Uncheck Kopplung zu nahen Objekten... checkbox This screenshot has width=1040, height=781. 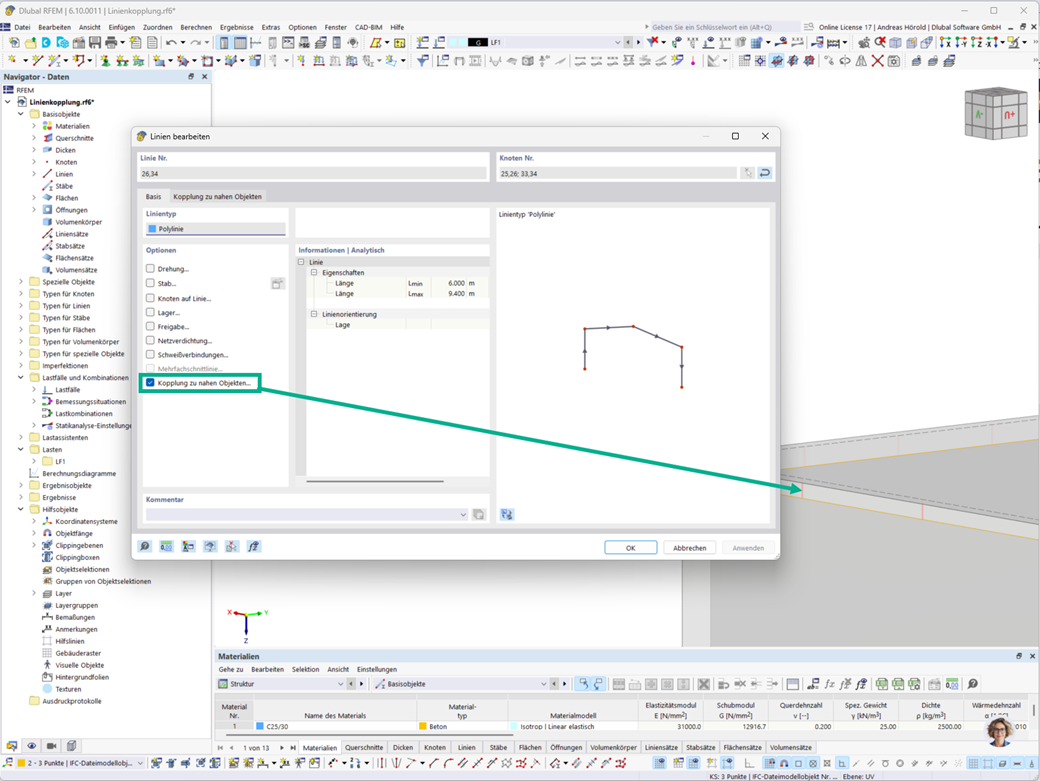[151, 383]
